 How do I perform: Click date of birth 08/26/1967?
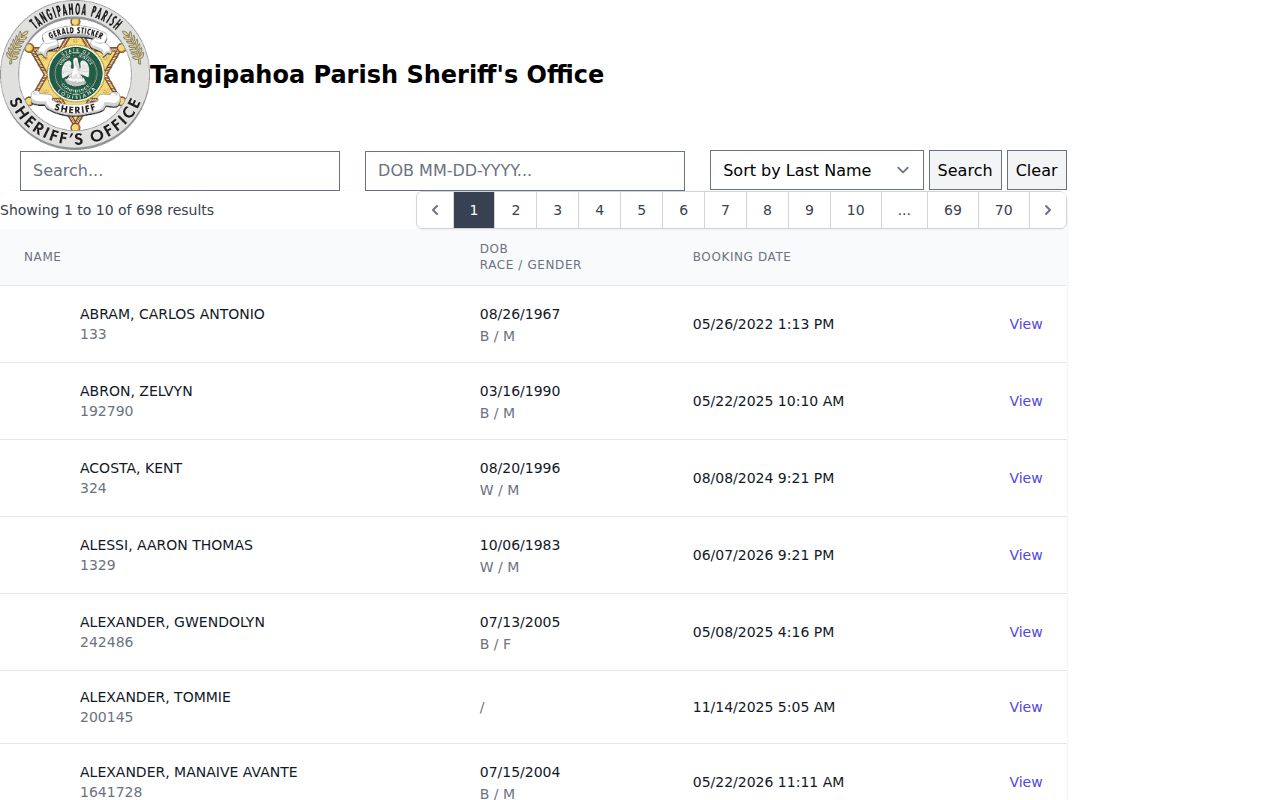(x=520, y=314)
